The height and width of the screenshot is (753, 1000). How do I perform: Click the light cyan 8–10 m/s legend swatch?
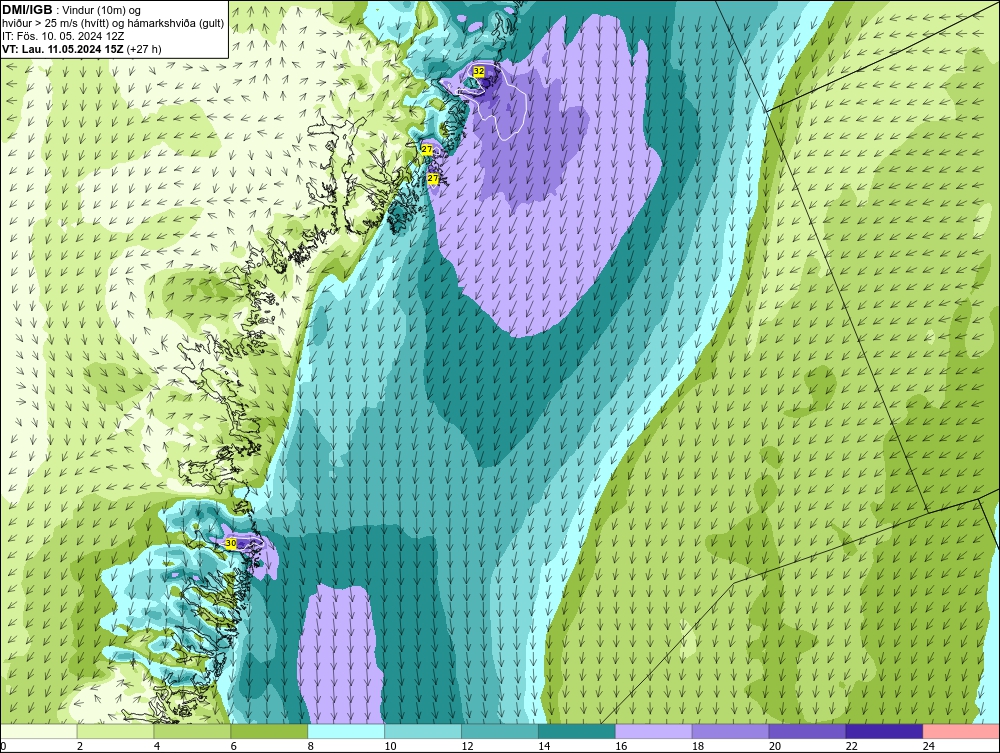[x=346, y=731]
